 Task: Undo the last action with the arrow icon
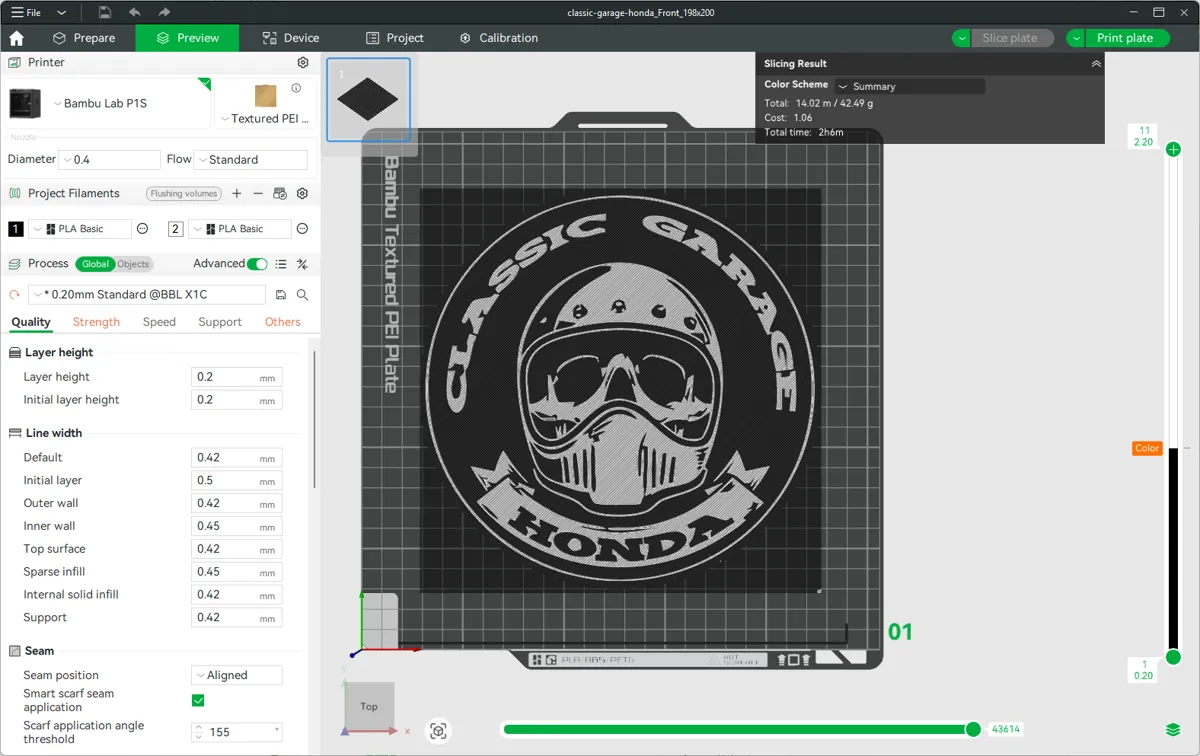click(135, 13)
